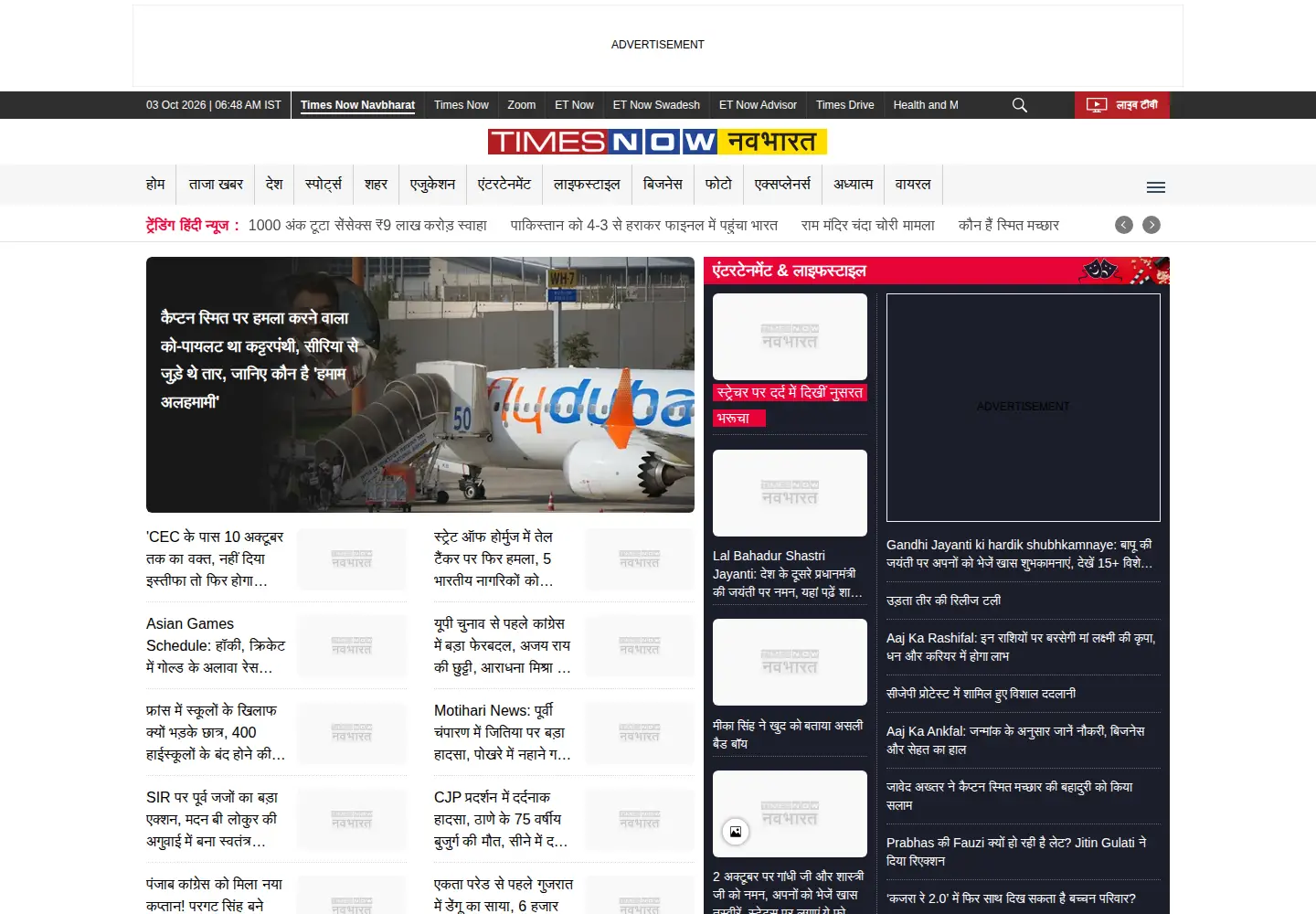Click ट्रेंडिंग हिंदी न्यूज label
The image size is (1316, 914).
tap(192, 225)
